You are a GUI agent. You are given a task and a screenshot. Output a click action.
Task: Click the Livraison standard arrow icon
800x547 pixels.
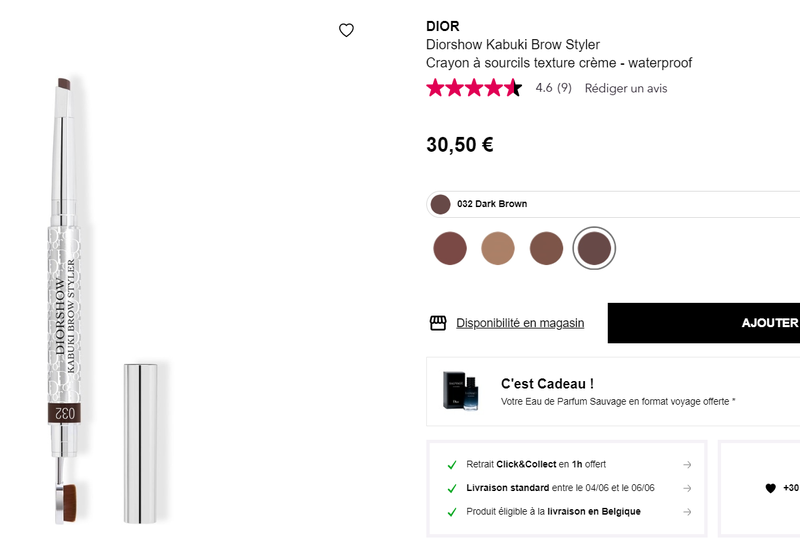[x=687, y=488]
